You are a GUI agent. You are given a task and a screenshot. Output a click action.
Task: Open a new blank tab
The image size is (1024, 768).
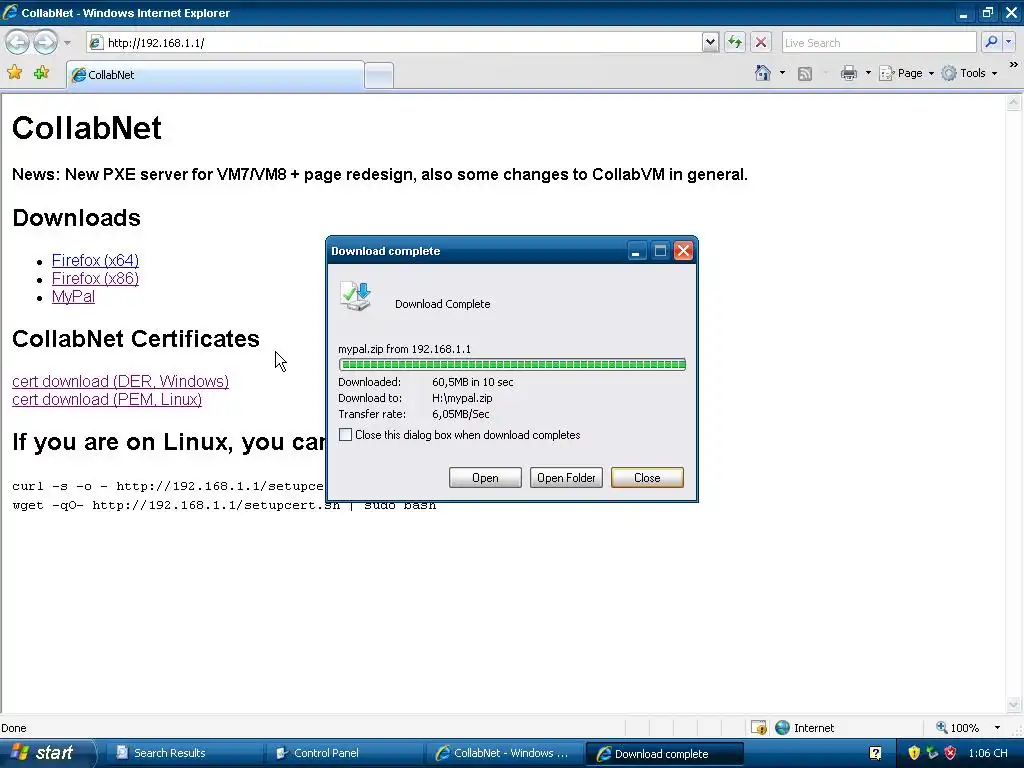(x=379, y=75)
